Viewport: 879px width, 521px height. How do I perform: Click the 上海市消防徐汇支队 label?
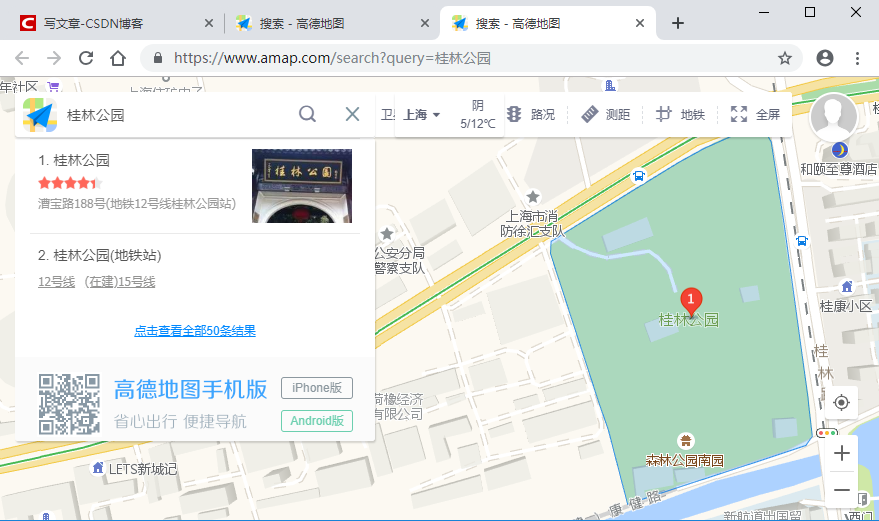coord(533,223)
